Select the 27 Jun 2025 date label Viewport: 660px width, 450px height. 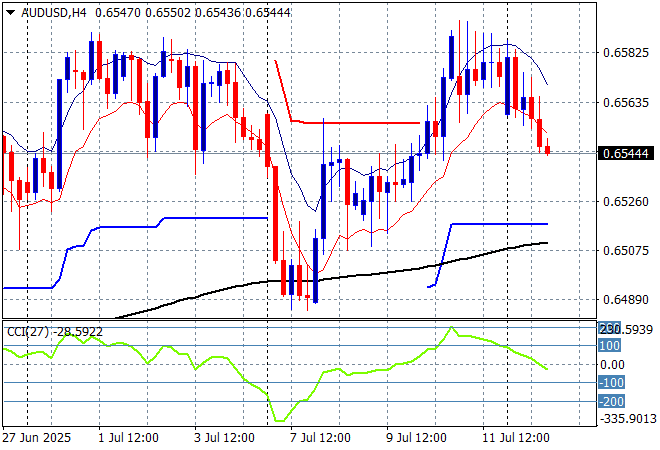click(36, 438)
